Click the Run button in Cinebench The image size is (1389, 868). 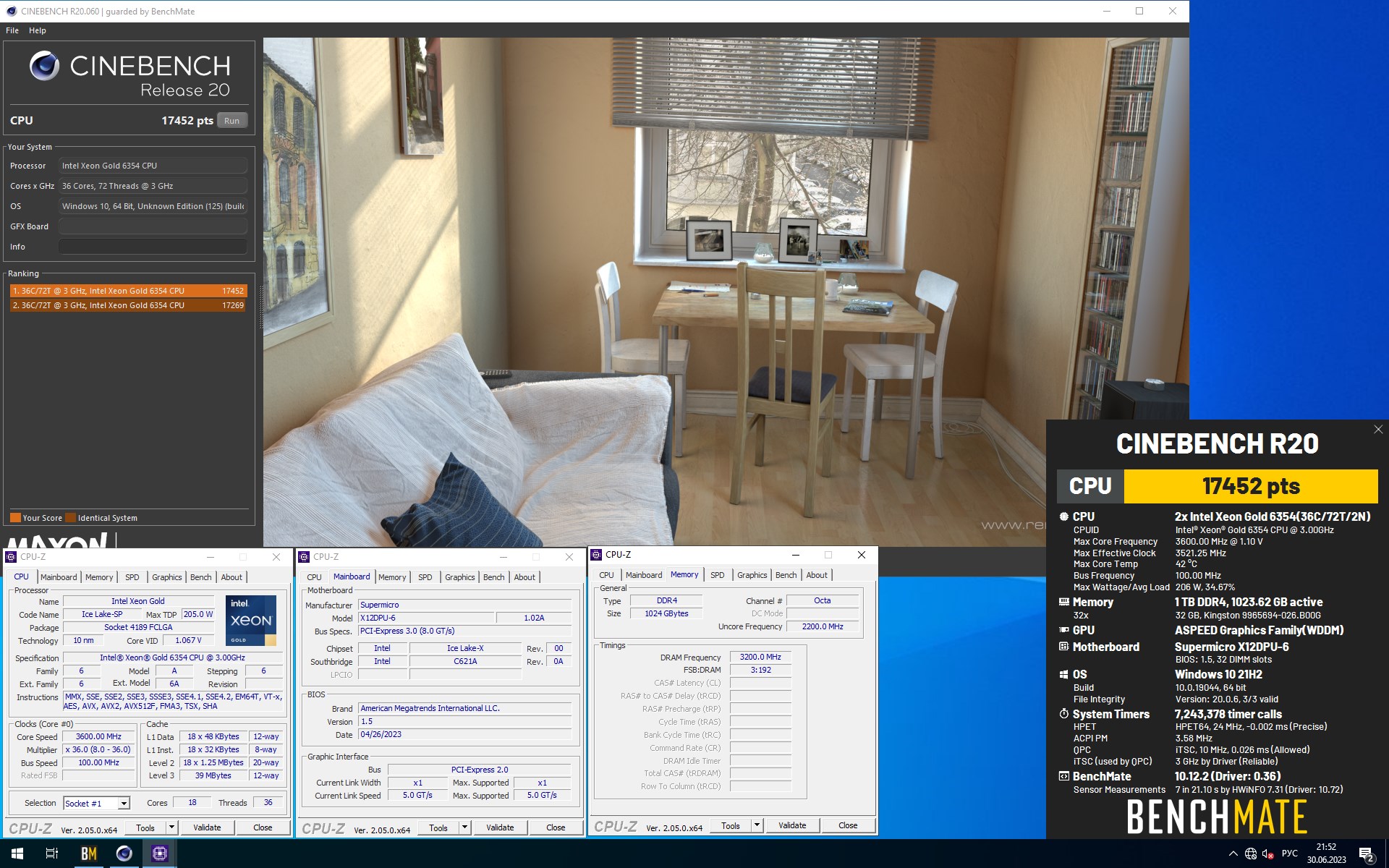231,121
